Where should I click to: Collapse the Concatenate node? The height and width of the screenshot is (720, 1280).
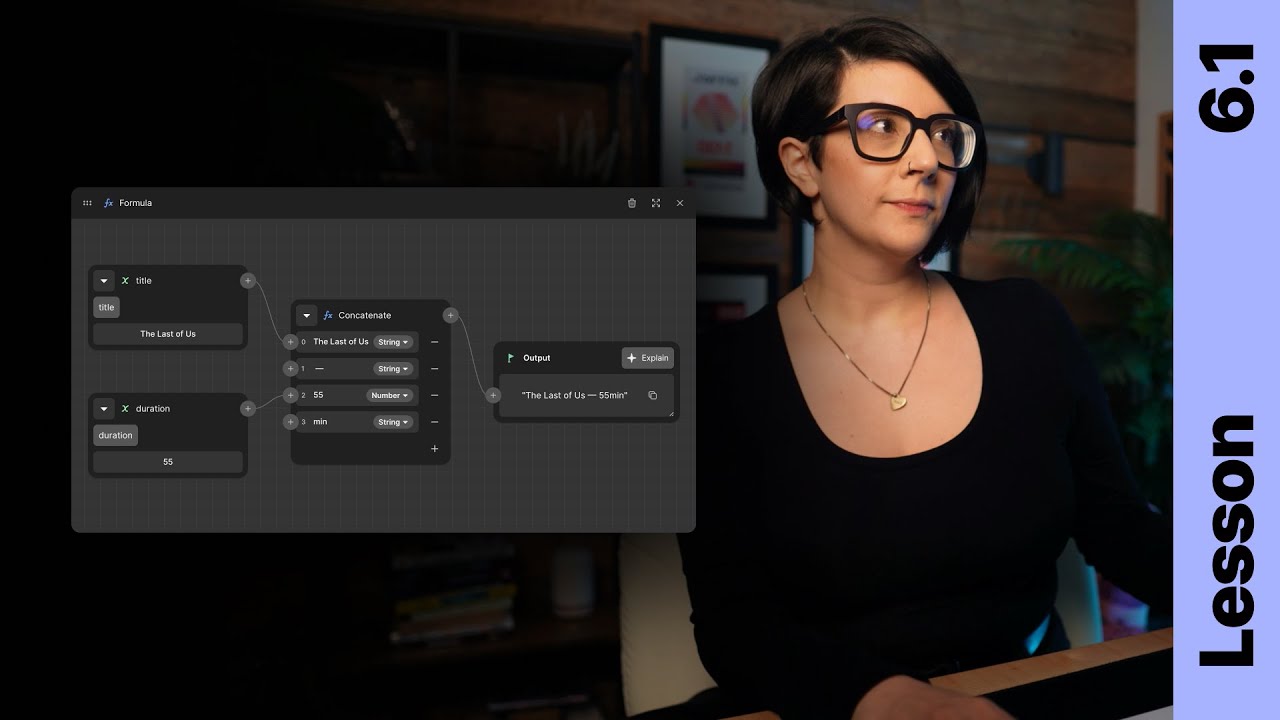(307, 315)
